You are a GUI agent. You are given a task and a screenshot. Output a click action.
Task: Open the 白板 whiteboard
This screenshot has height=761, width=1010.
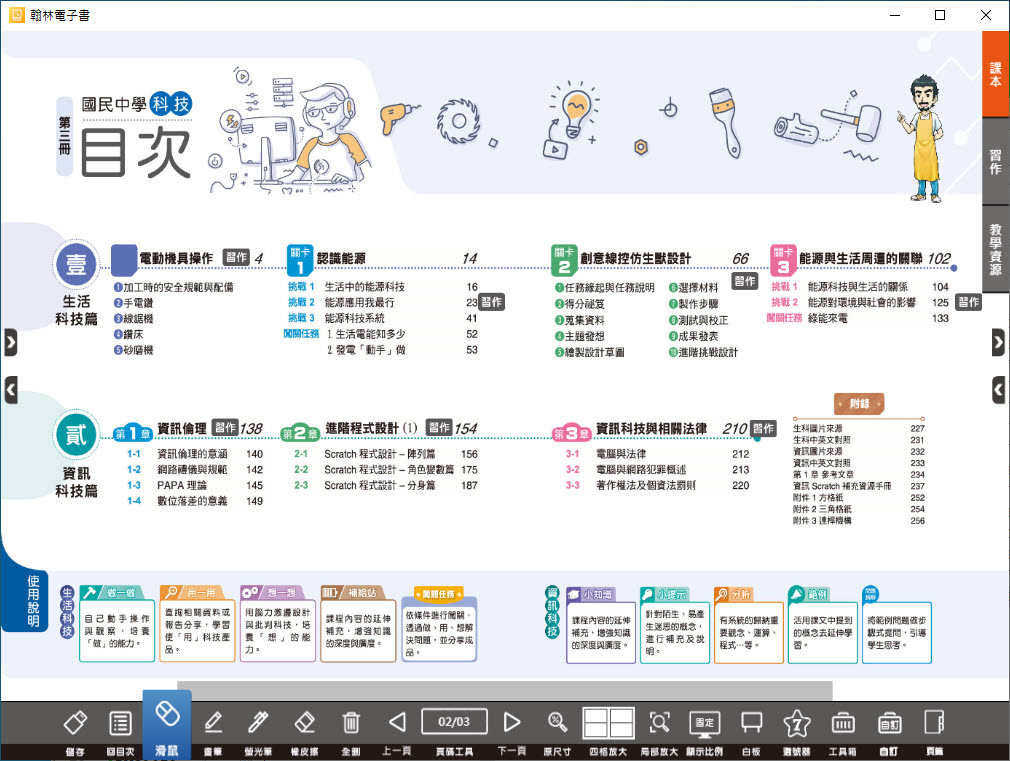pyautogui.click(x=751, y=724)
